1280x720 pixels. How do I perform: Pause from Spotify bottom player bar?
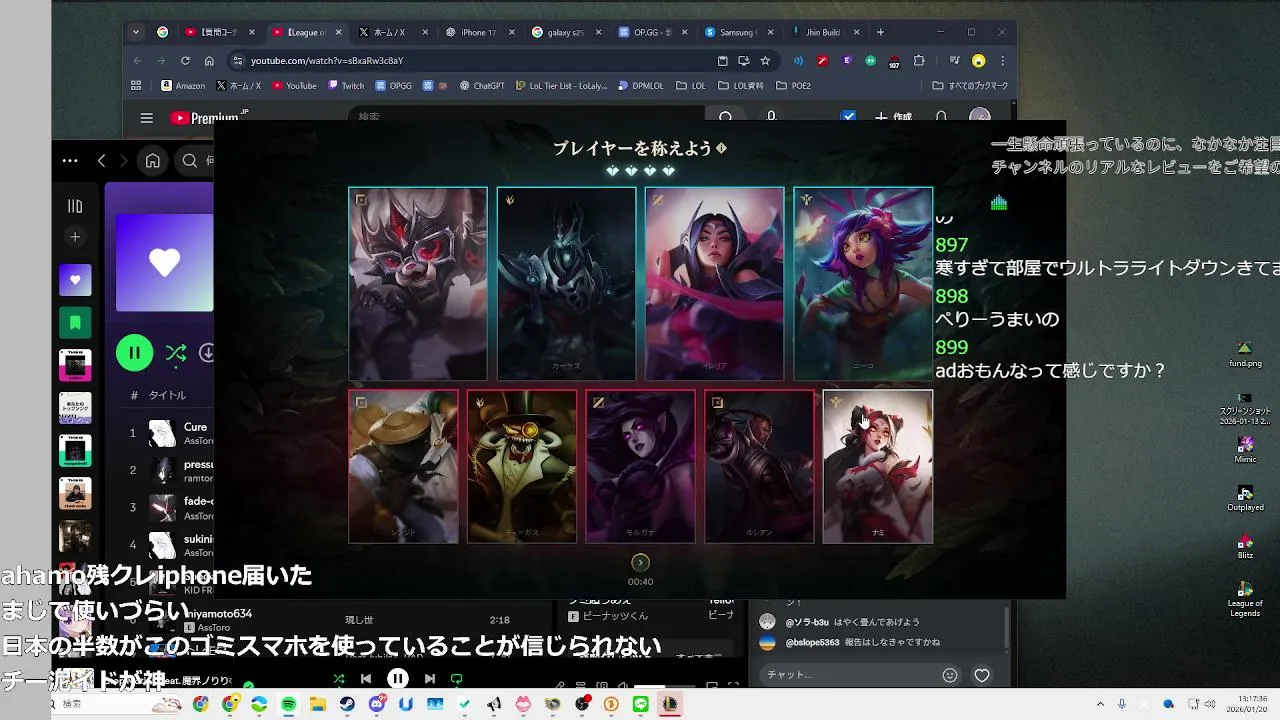(397, 679)
